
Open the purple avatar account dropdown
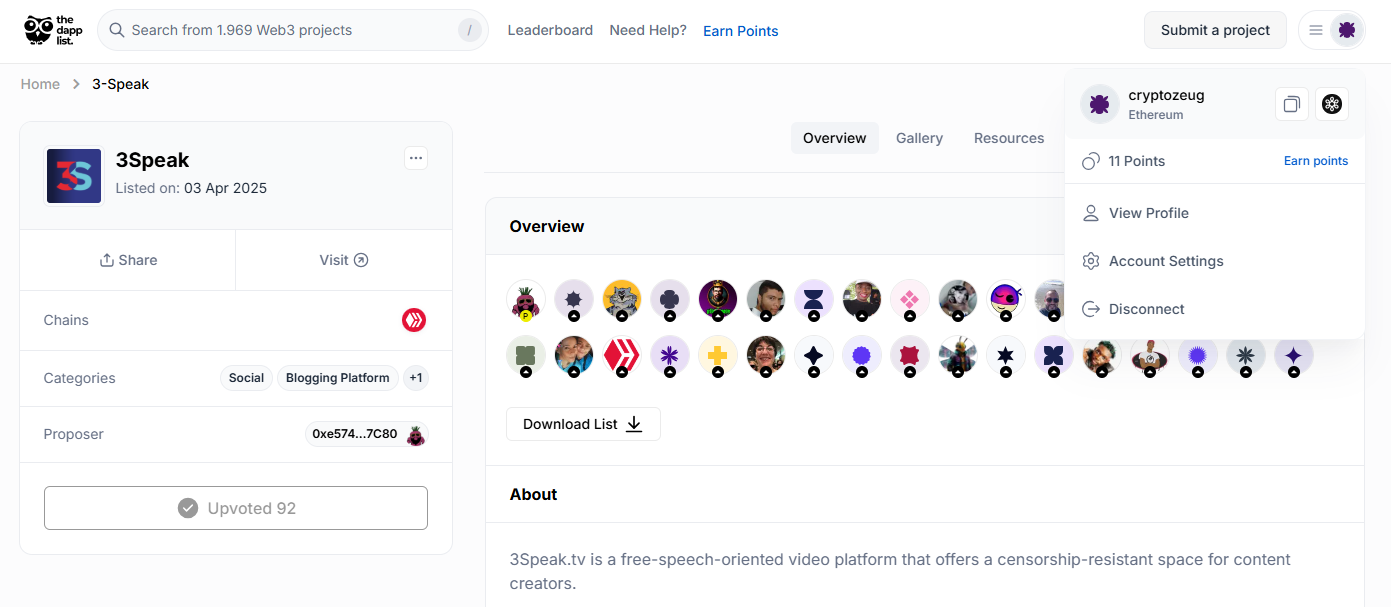tap(1347, 30)
